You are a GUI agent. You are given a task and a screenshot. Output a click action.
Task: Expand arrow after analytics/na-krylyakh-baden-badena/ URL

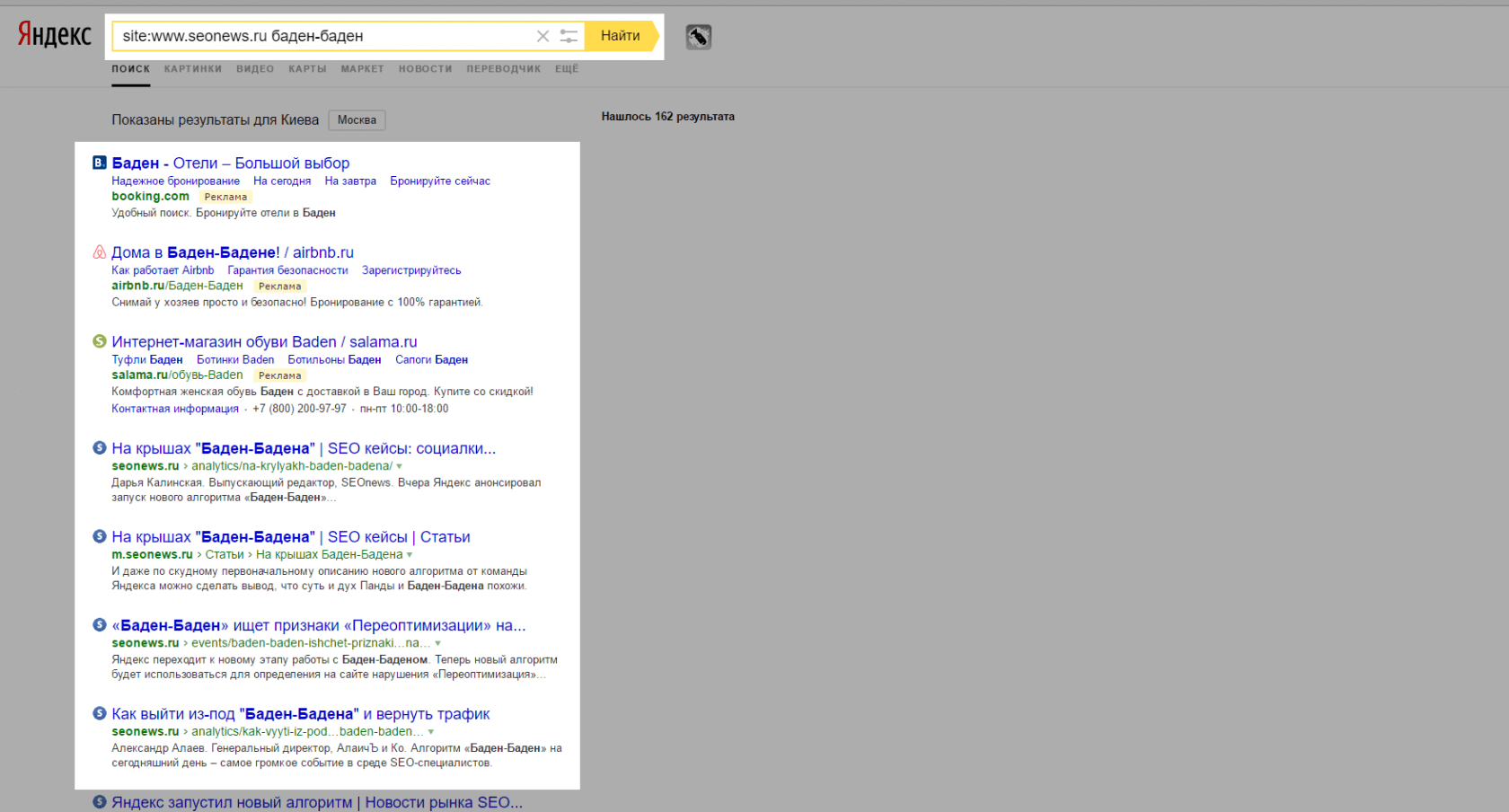click(x=400, y=466)
